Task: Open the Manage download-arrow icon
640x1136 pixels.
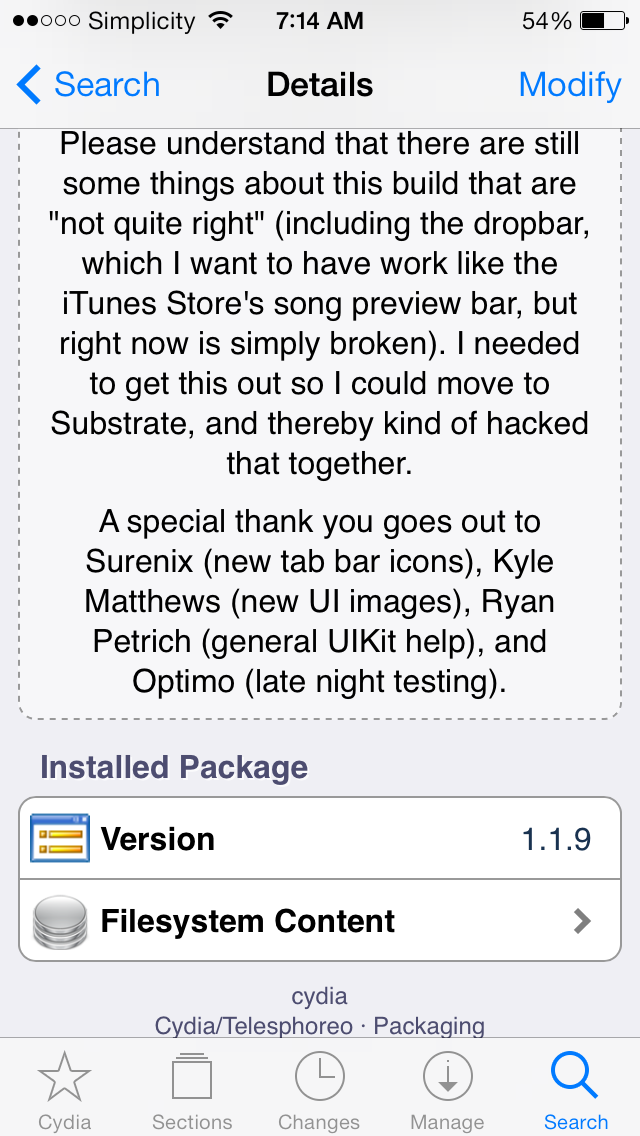Action: pyautogui.click(x=448, y=1077)
